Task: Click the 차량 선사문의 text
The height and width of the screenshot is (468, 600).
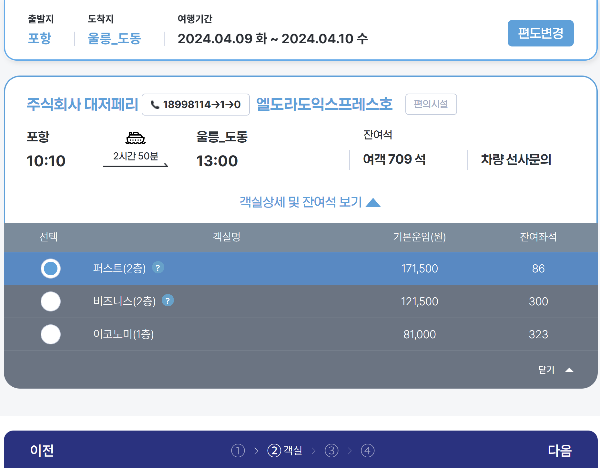Action: [x=516, y=160]
